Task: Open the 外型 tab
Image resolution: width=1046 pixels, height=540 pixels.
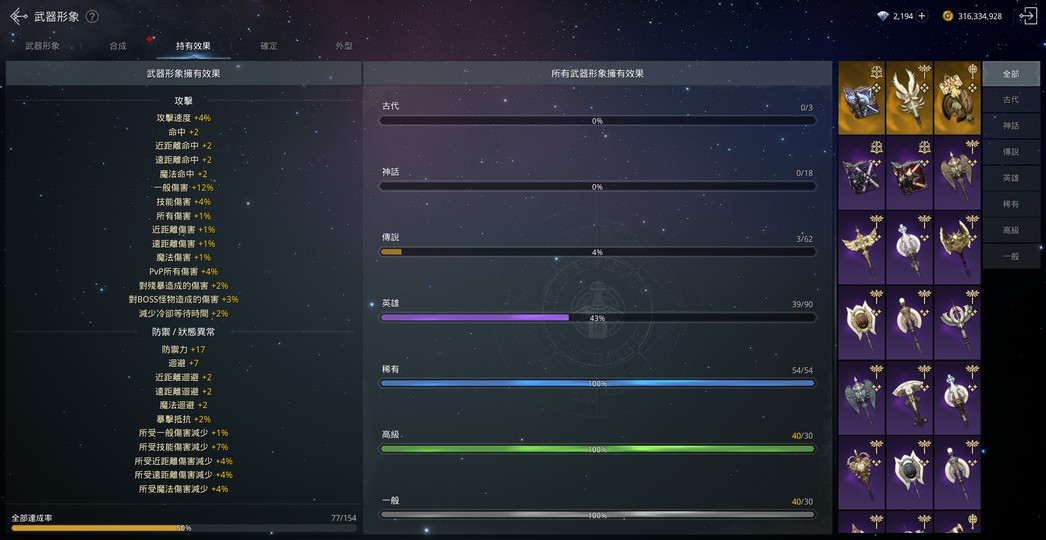Action: 344,46
